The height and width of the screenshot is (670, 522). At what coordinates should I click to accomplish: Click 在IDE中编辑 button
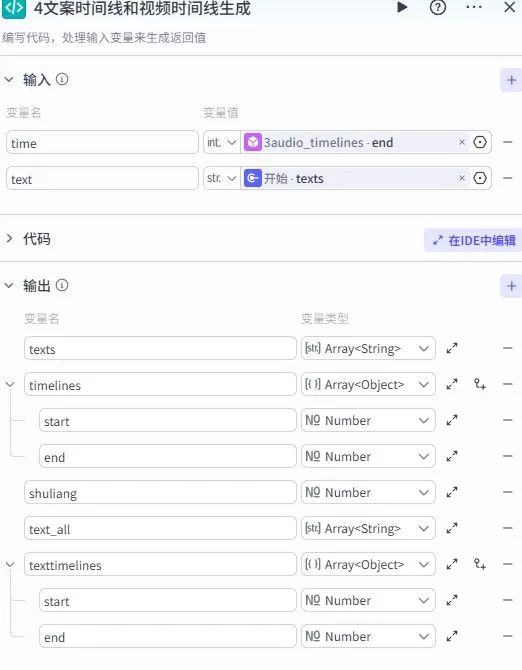tap(473, 240)
